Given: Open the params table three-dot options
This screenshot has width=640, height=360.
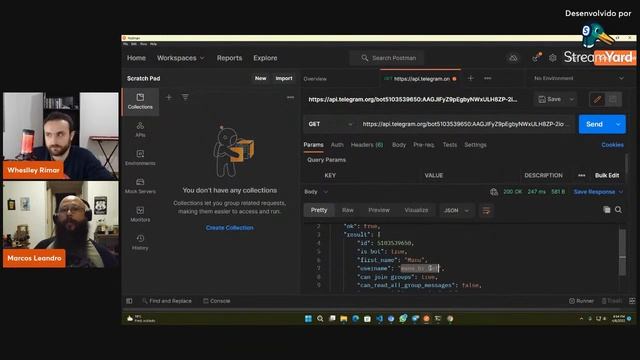Looking at the screenshot, I should [x=582, y=175].
